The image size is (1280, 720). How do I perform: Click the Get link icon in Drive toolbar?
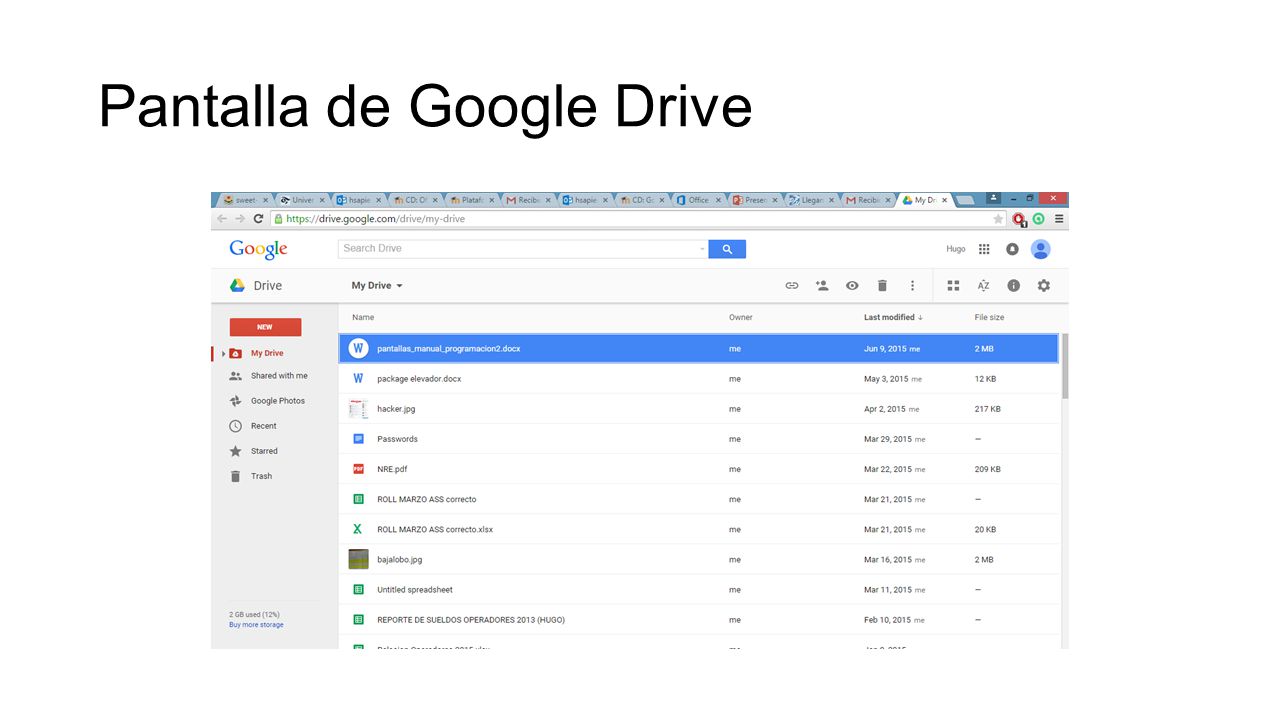[791, 286]
